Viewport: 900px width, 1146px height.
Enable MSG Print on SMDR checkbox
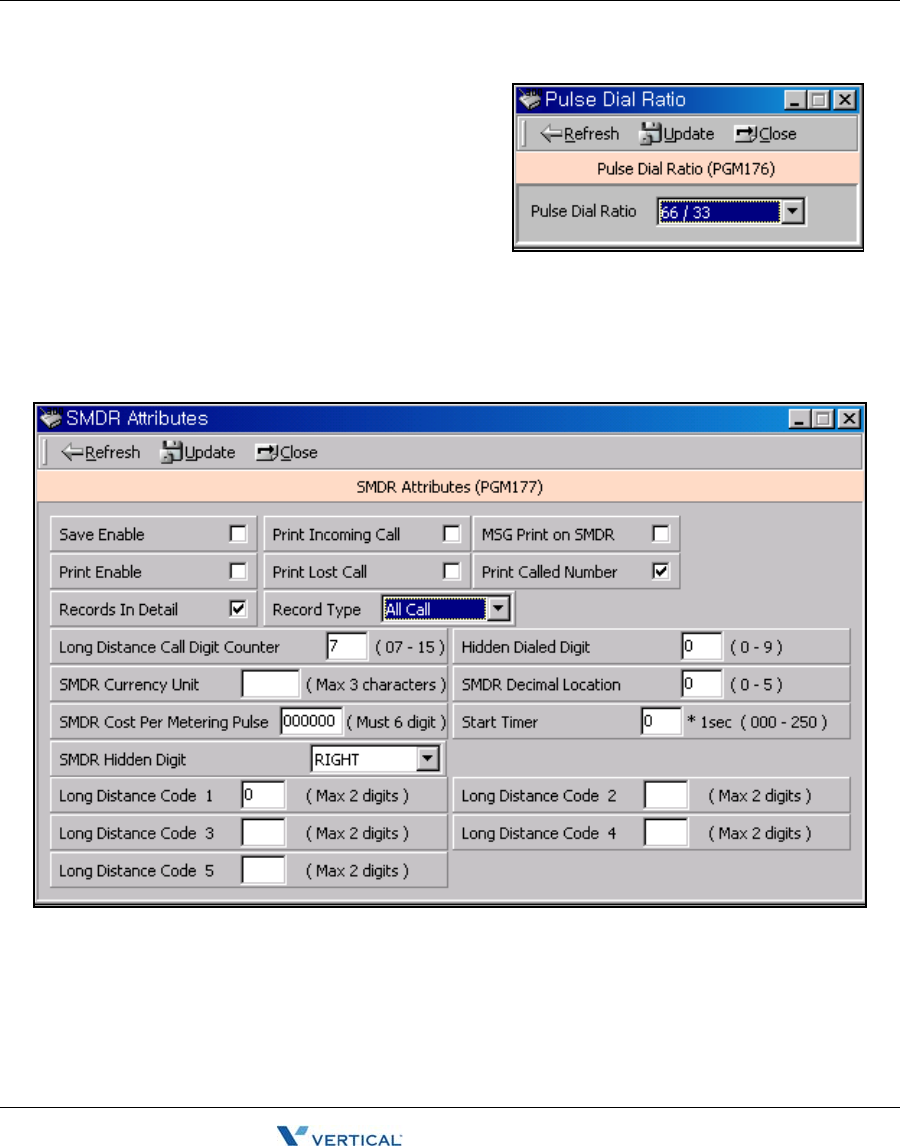[661, 534]
